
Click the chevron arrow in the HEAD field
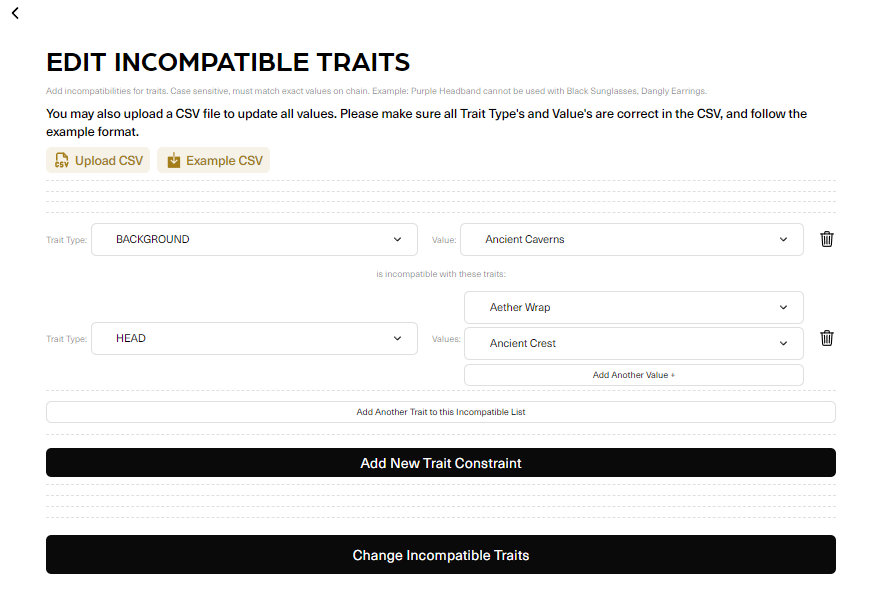pos(398,338)
